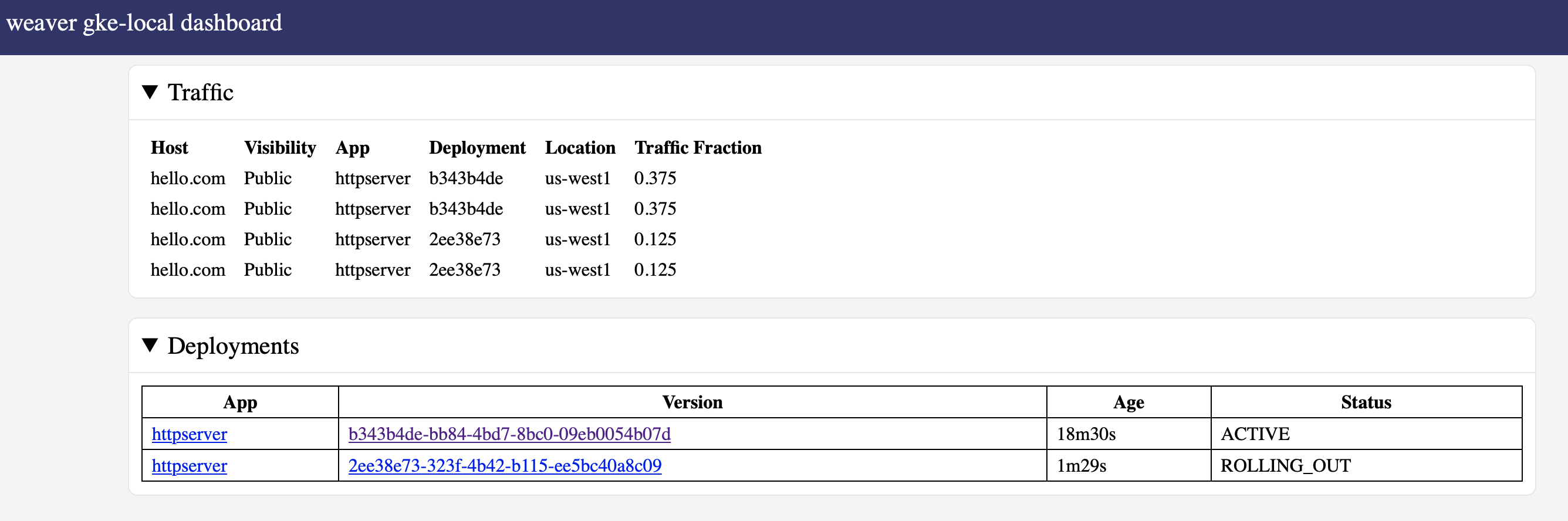Click the Visibility column header
The image size is (1568, 521).
pos(280,148)
